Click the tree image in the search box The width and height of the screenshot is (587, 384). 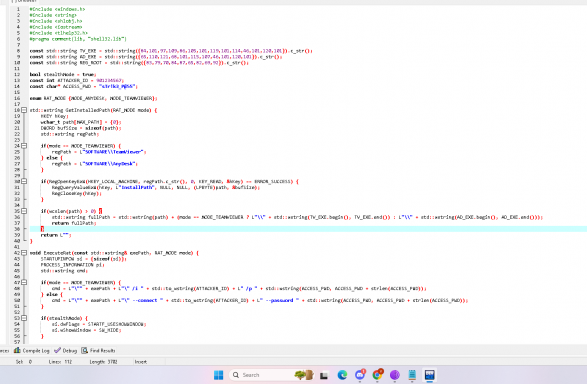(304, 375)
